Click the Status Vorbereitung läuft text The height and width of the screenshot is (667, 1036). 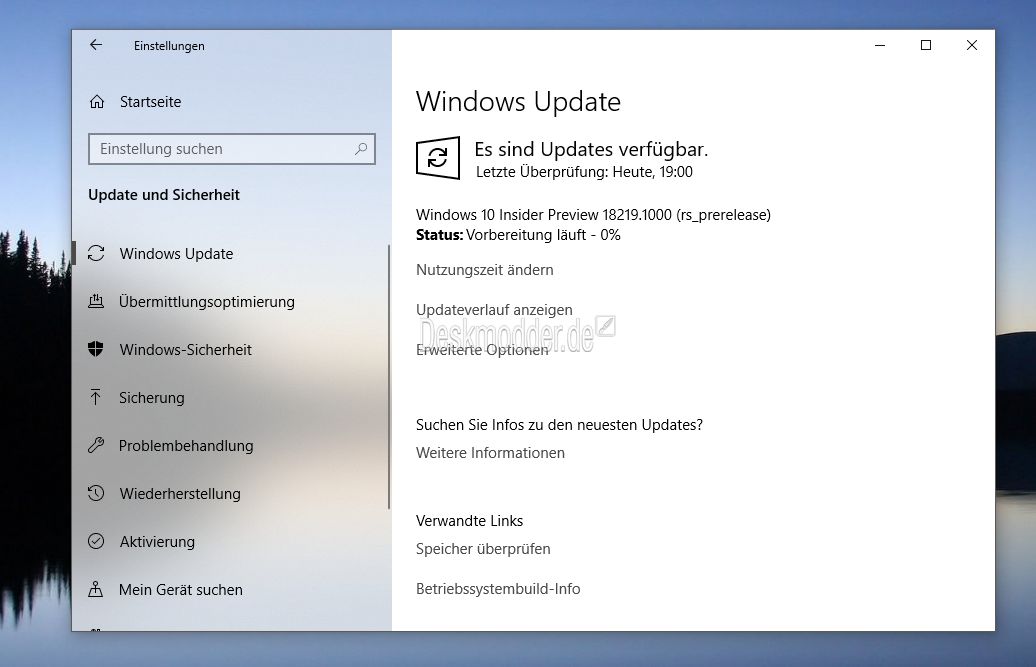point(518,235)
